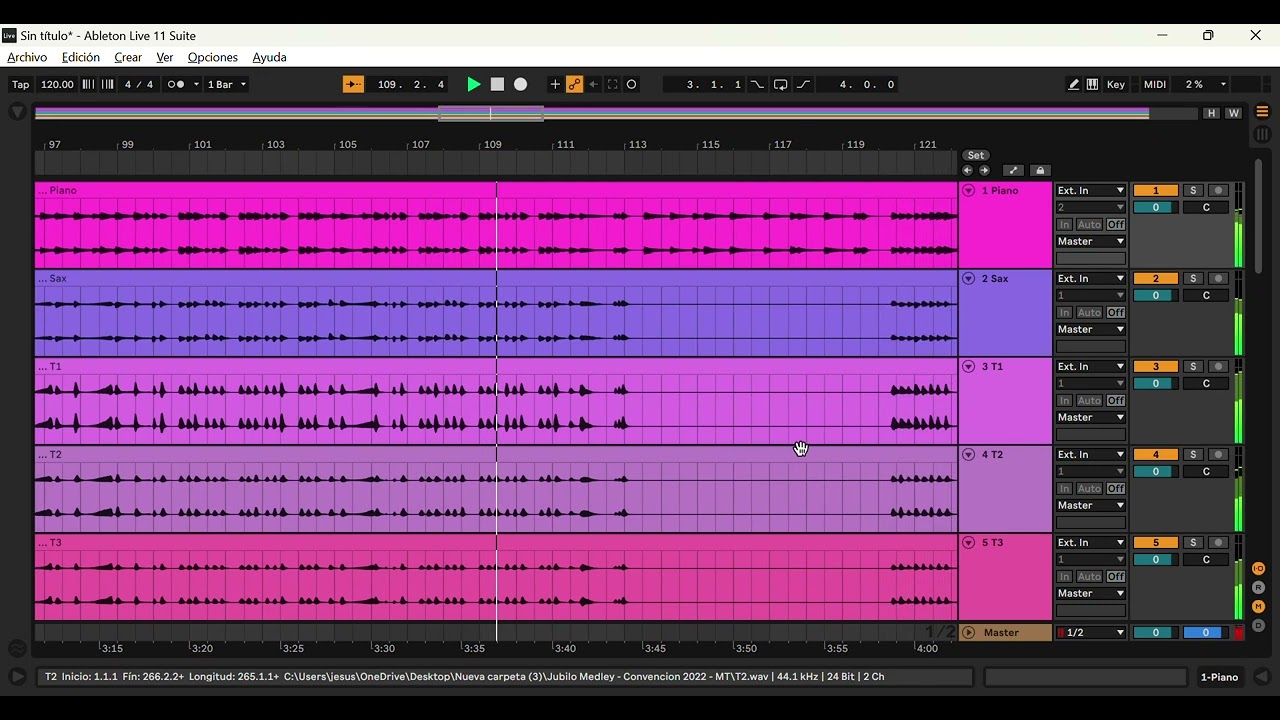This screenshot has width=1280, height=720.
Task: Toggle Returns R section button
Action: click(1259, 587)
